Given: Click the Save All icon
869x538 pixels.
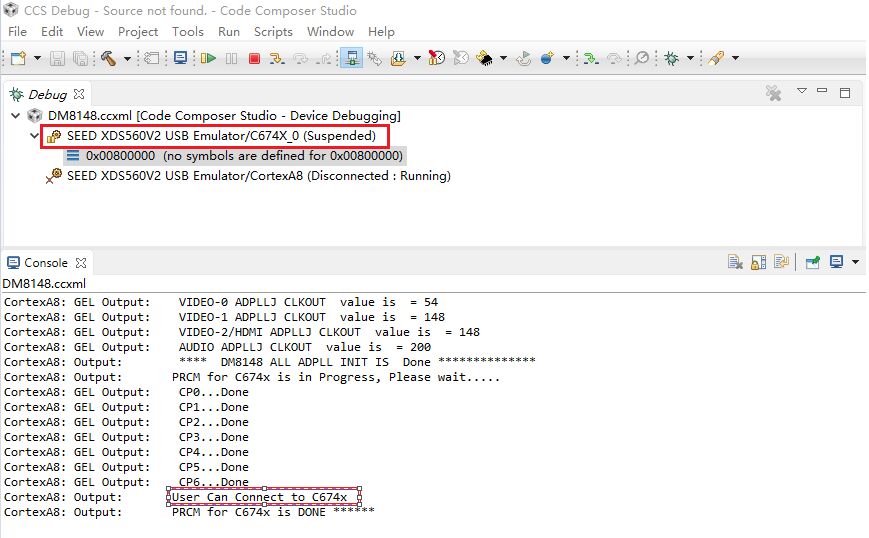Looking at the screenshot, I should pyautogui.click(x=80, y=58).
